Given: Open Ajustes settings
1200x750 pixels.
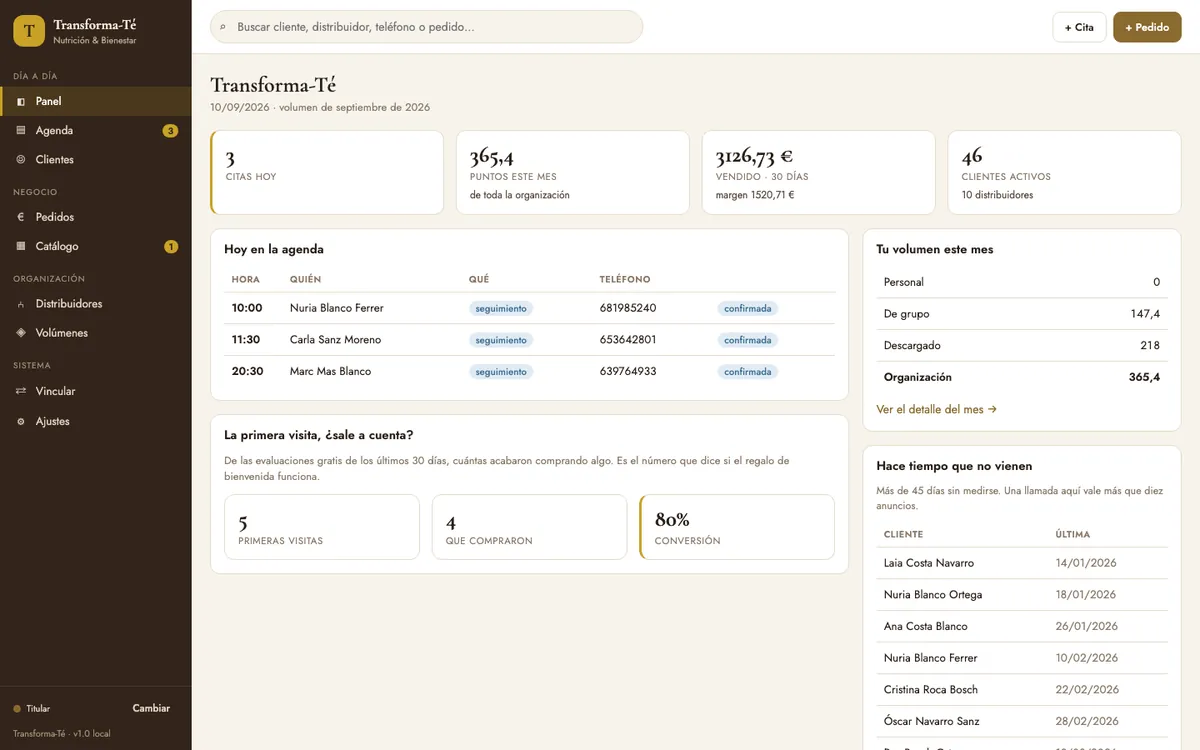Looking at the screenshot, I should (95, 421).
